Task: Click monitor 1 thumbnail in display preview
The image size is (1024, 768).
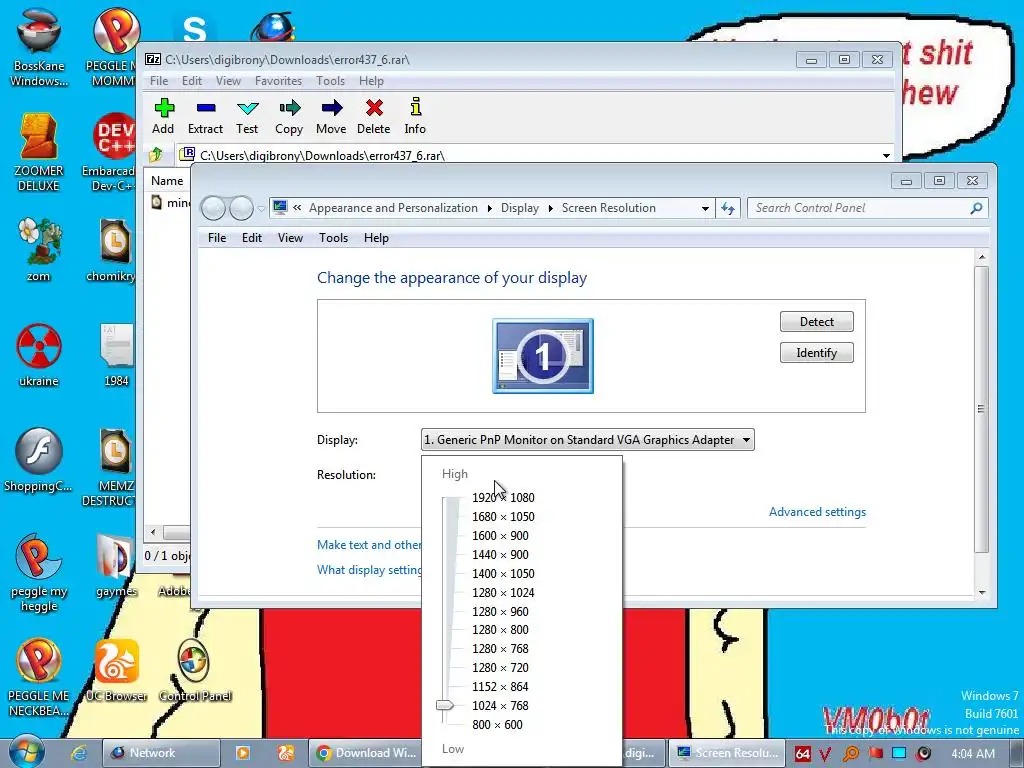Action: 543,356
